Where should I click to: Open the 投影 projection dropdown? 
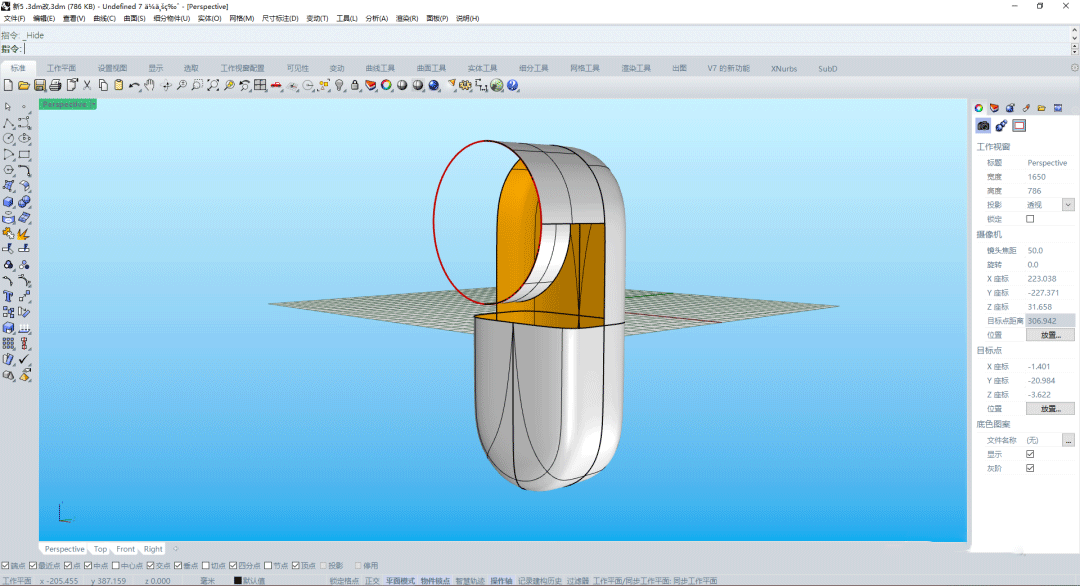(x=1068, y=205)
